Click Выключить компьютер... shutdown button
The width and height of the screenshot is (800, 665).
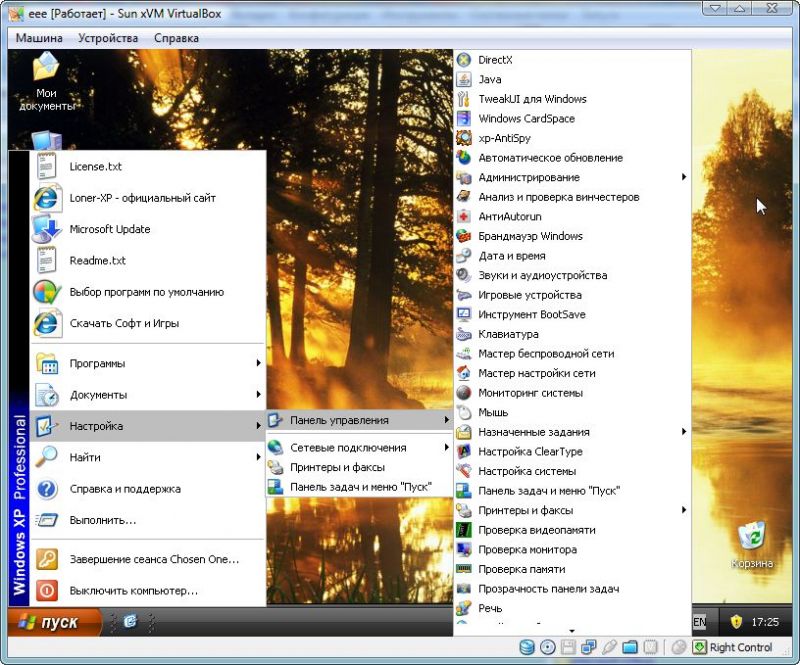(x=133, y=590)
